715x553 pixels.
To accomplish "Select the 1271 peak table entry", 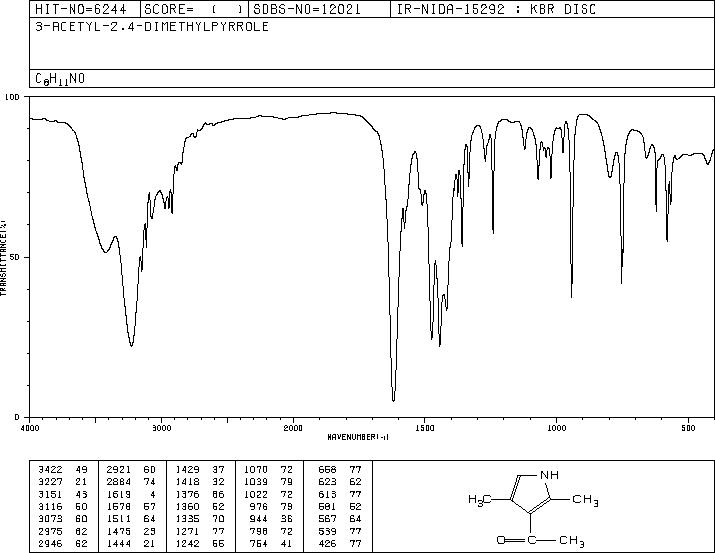I will click(x=201, y=532).
